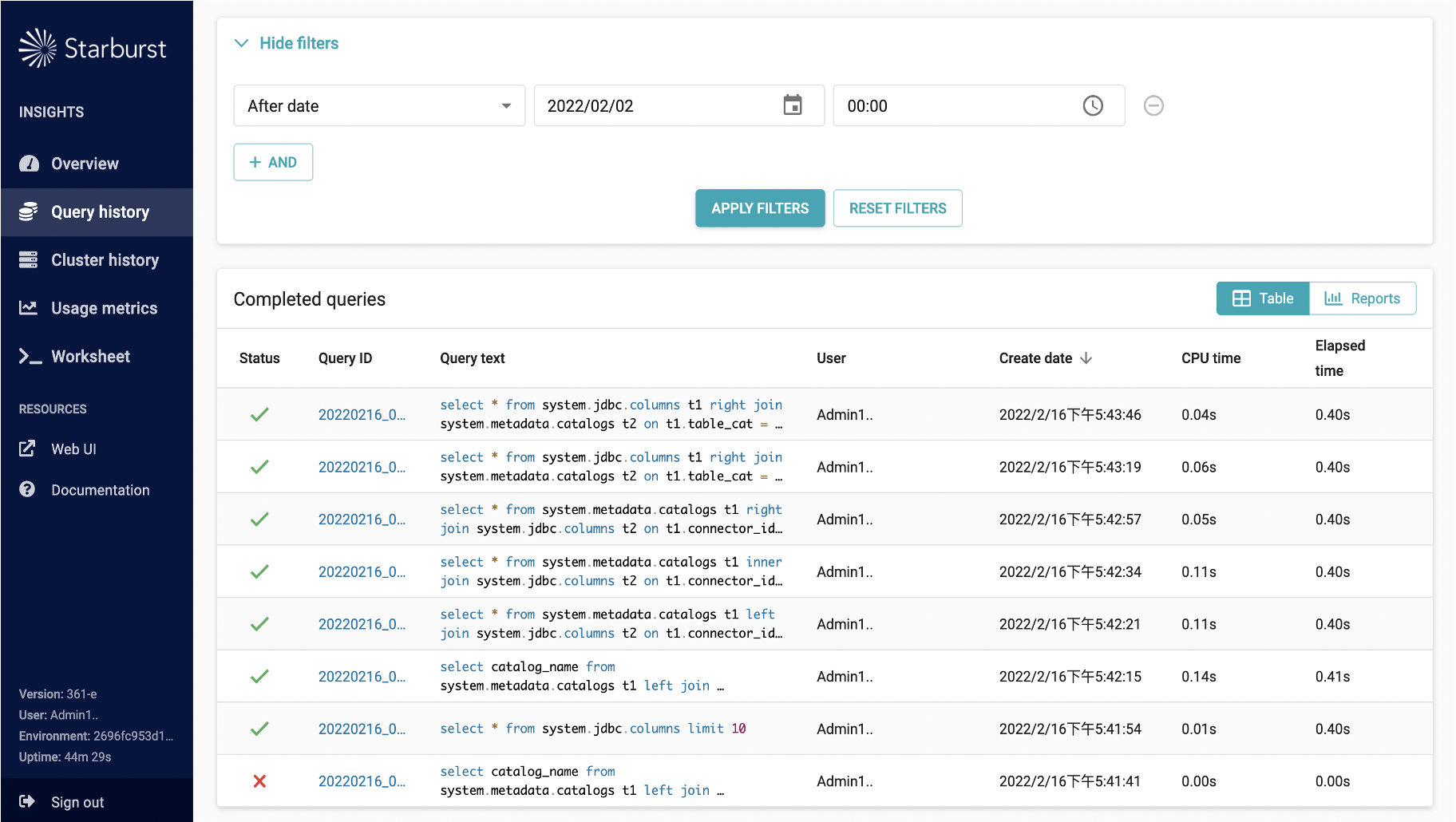1456x822 pixels.
Task: Click the success checkmark for the 5:42:21 query
Action: point(259,624)
